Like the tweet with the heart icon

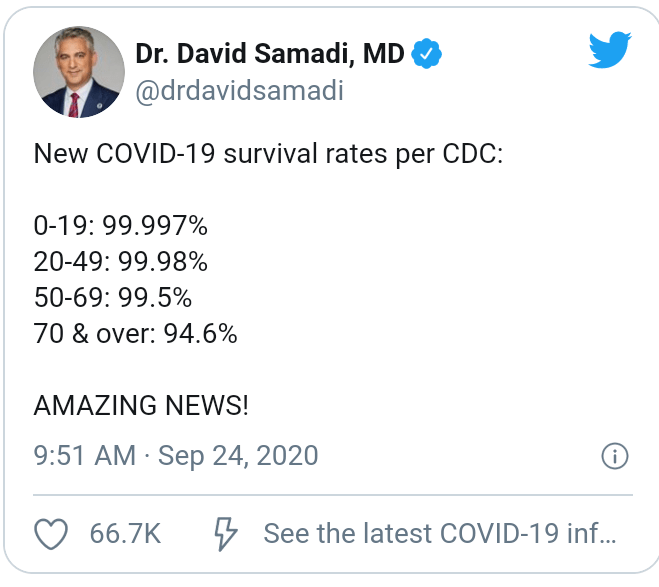51,534
